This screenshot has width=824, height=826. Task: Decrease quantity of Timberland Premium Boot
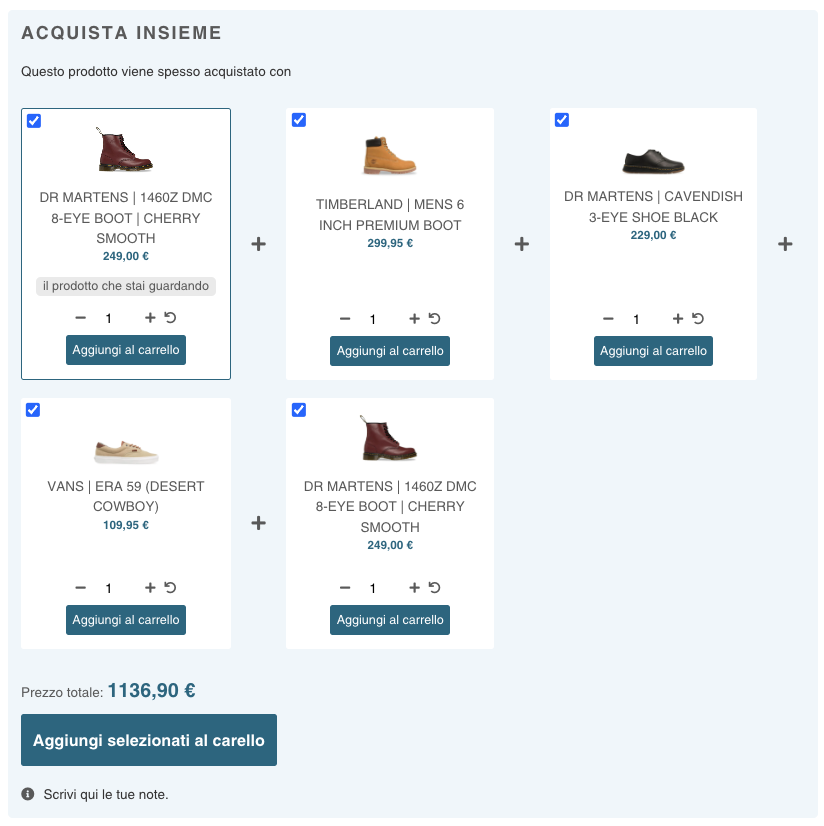point(345,319)
